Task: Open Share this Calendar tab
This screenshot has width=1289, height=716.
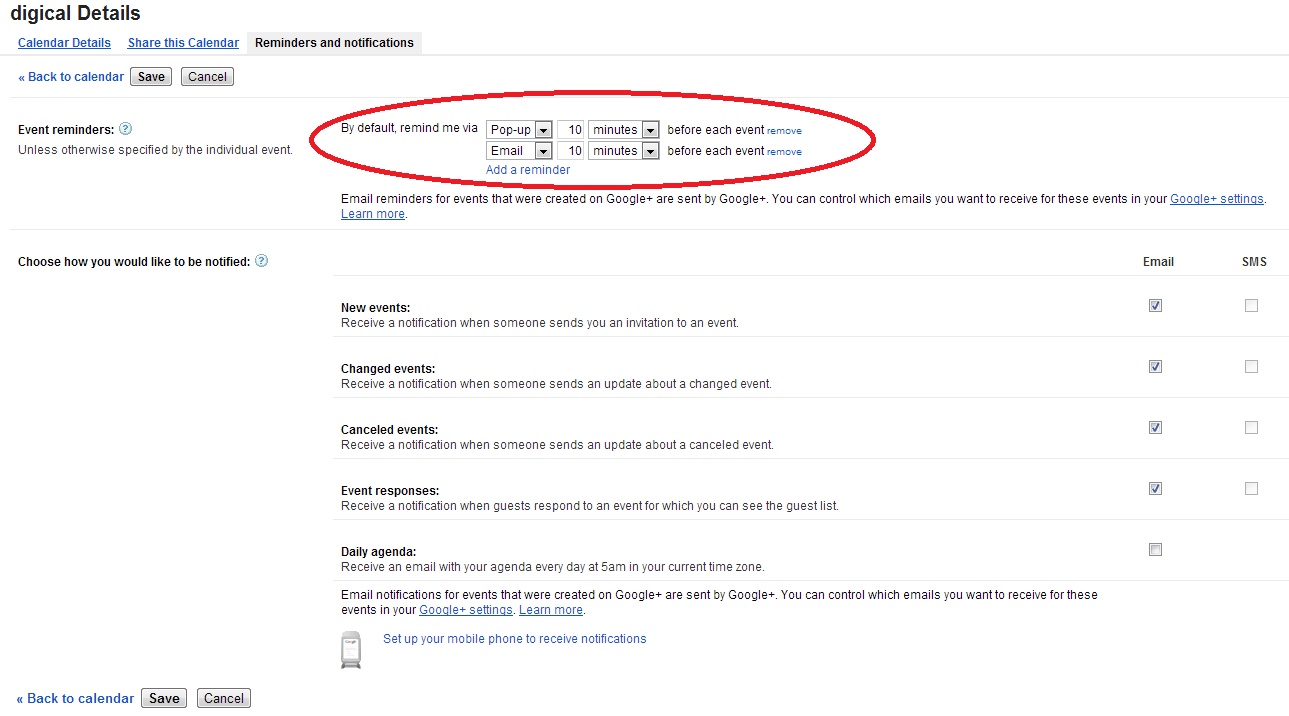Action: click(x=183, y=43)
